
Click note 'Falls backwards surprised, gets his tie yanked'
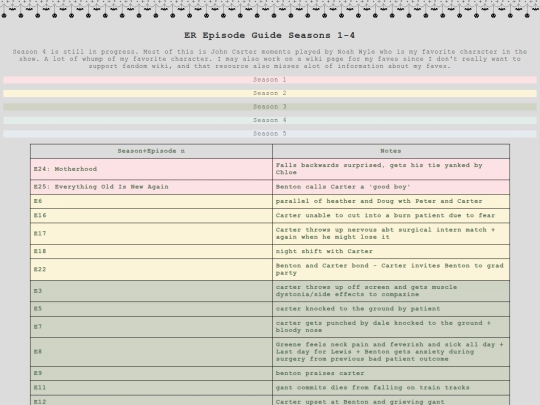click(x=391, y=169)
